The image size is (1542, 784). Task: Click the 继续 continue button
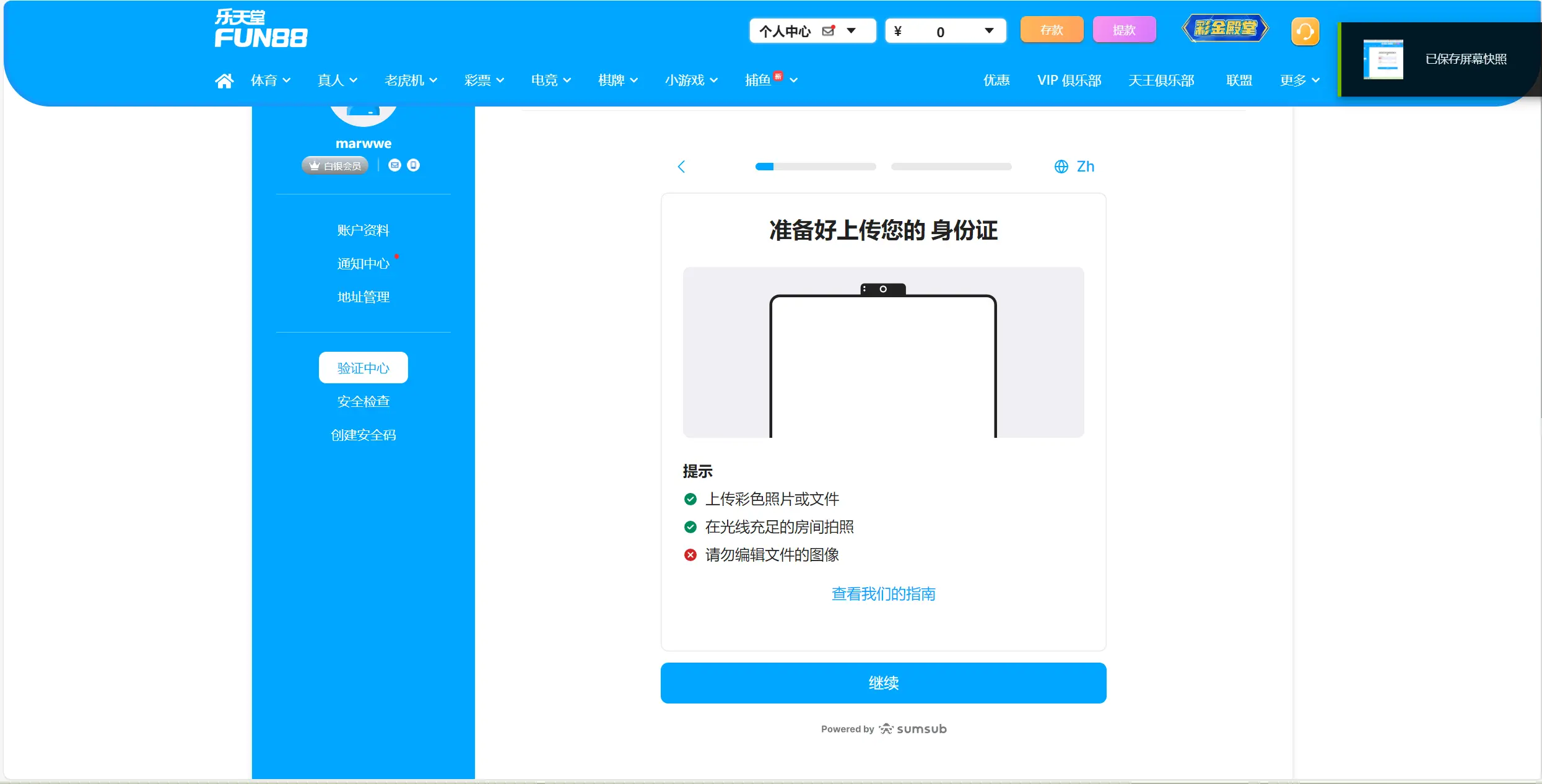pos(882,683)
